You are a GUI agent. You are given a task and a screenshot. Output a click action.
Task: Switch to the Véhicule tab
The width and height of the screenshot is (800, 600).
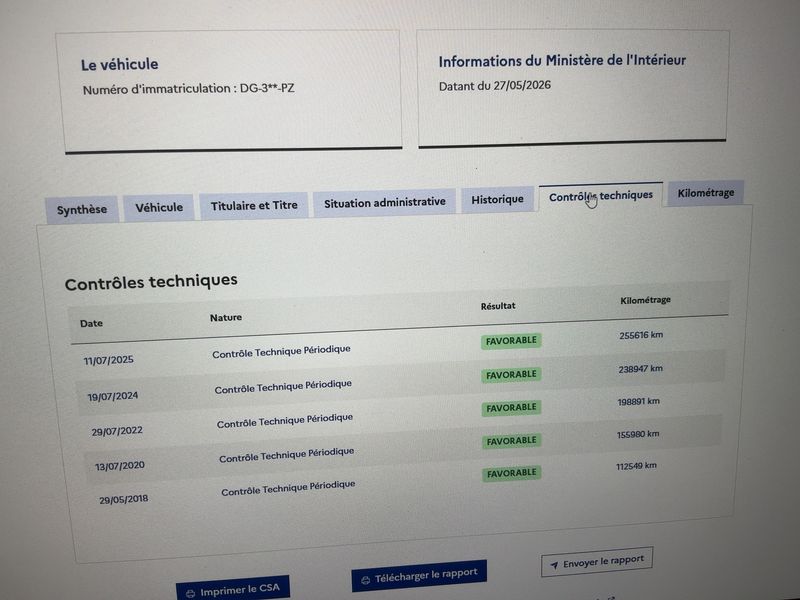click(x=159, y=208)
